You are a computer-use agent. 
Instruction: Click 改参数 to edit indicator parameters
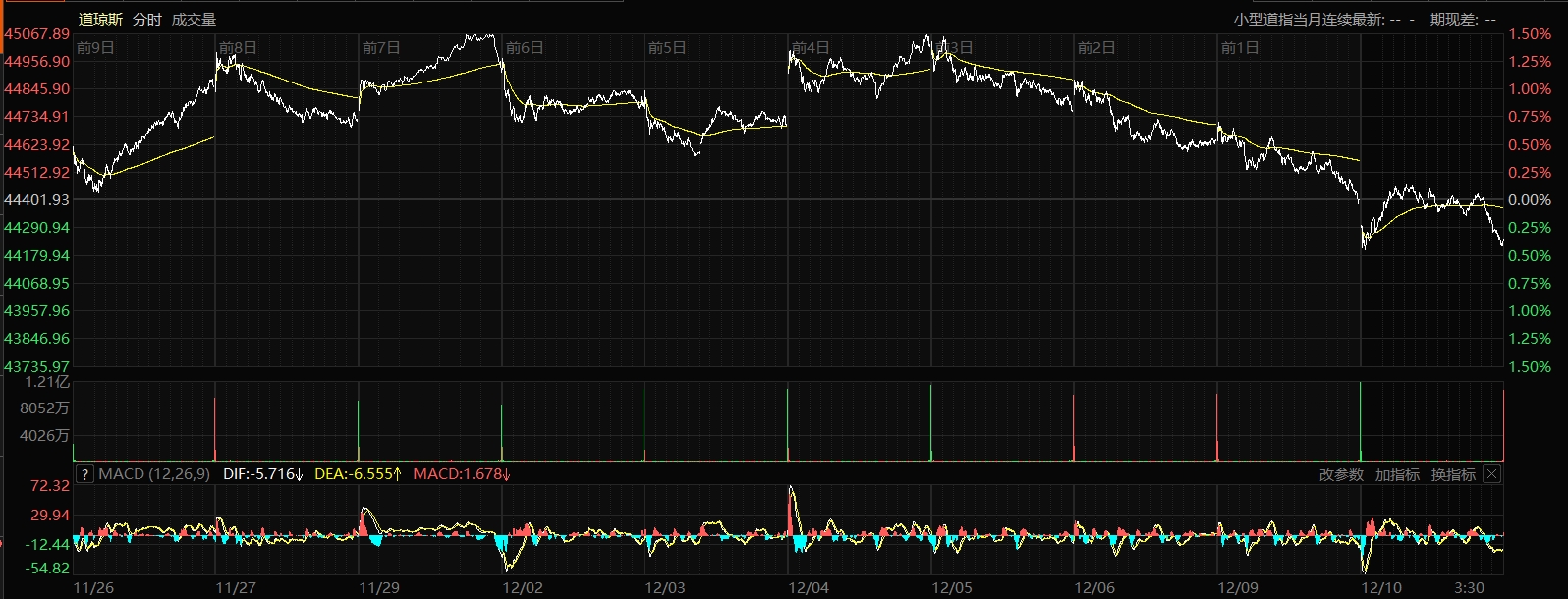pos(1341,474)
